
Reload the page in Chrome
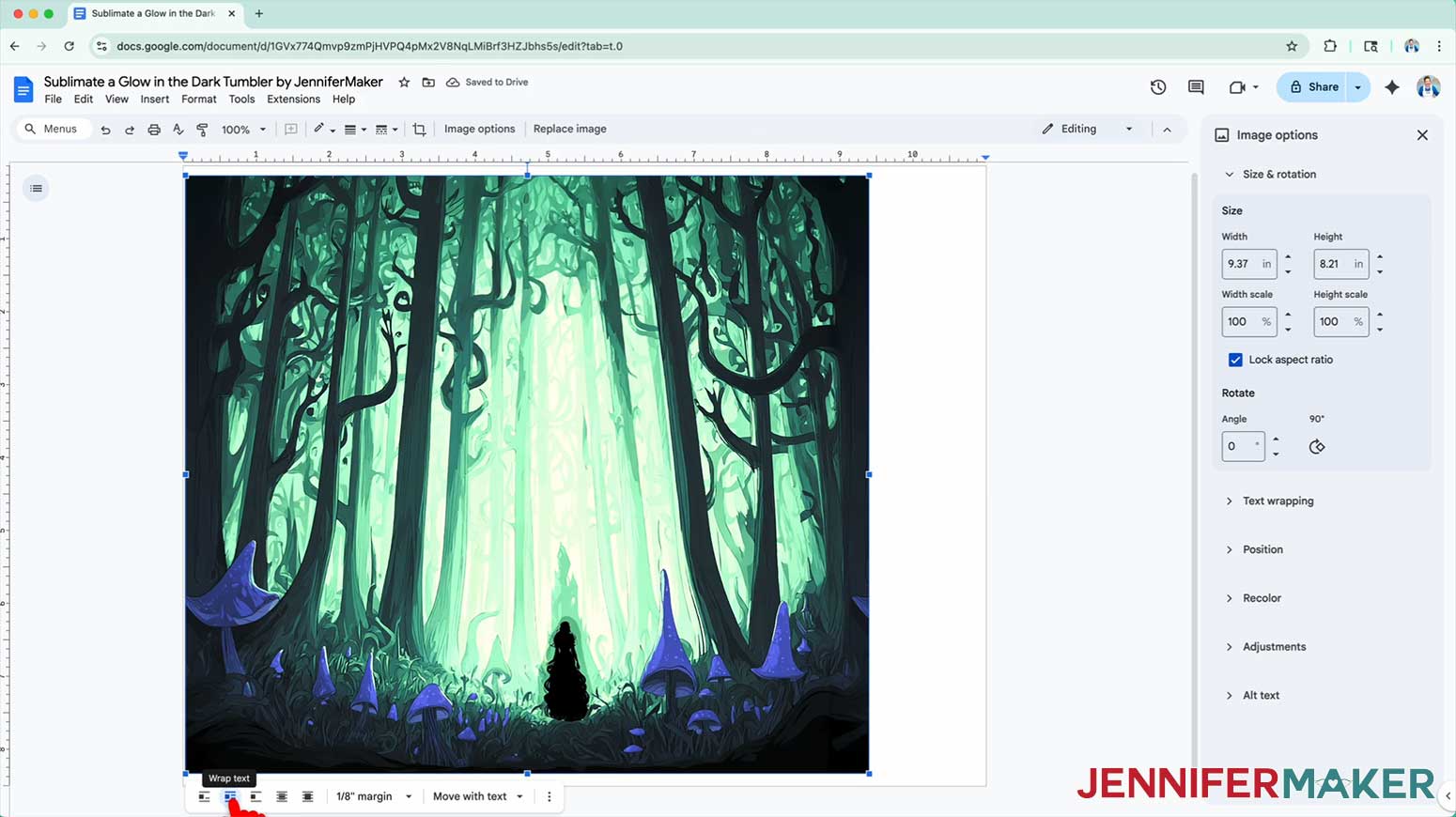coord(69,46)
